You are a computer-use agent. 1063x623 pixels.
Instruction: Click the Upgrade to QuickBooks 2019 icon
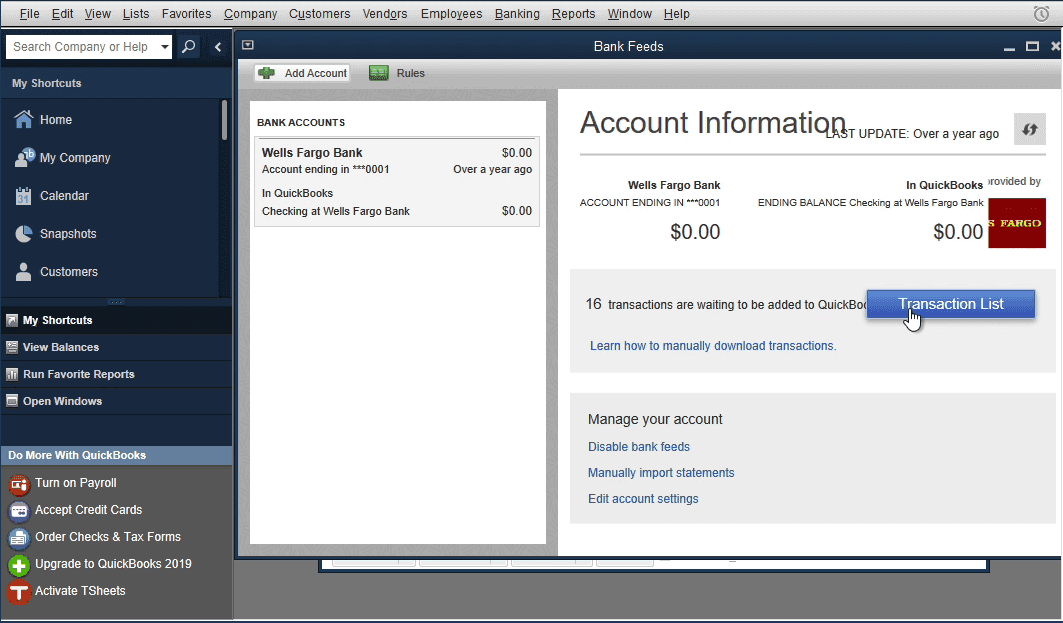[x=19, y=565]
